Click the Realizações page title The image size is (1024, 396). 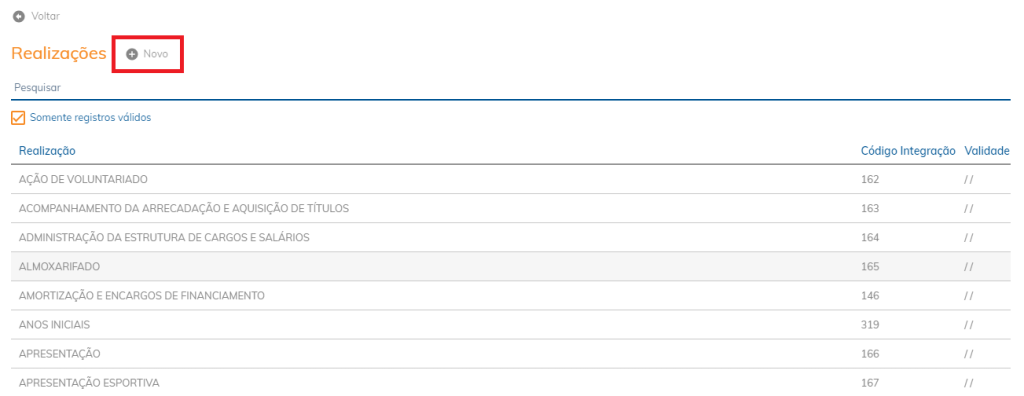59,54
